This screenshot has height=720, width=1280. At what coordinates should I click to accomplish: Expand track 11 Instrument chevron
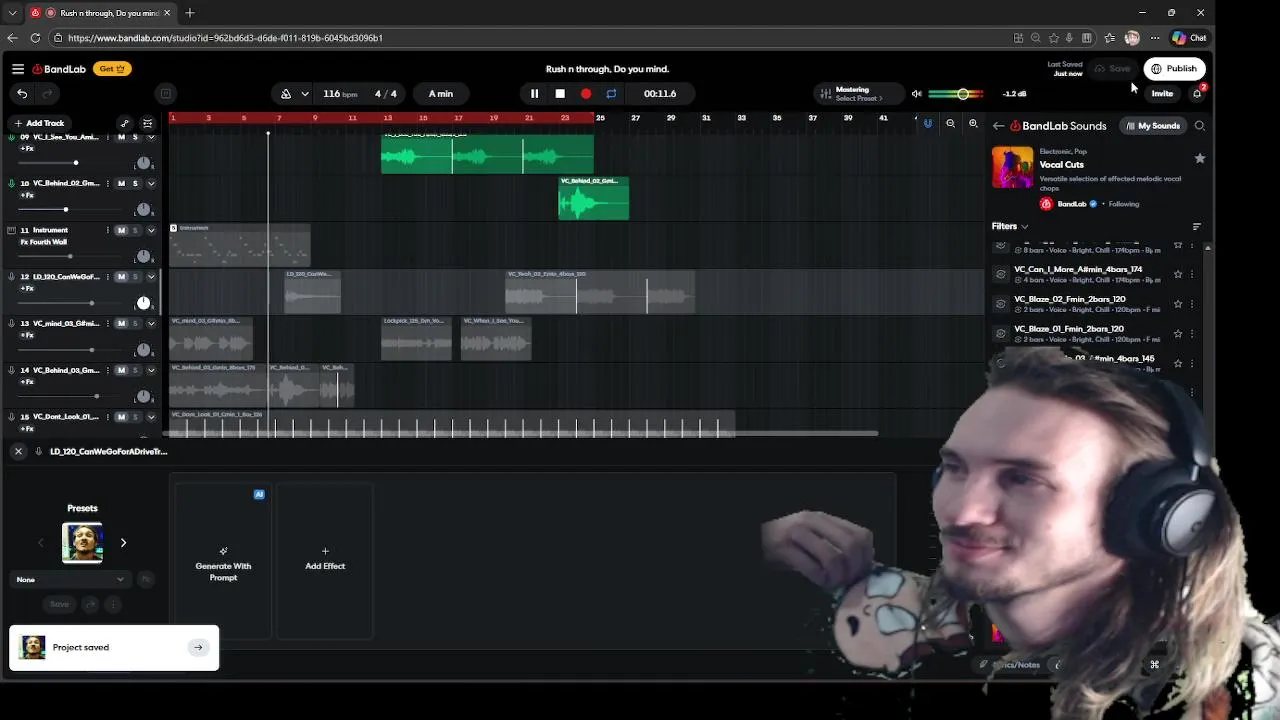coord(151,230)
